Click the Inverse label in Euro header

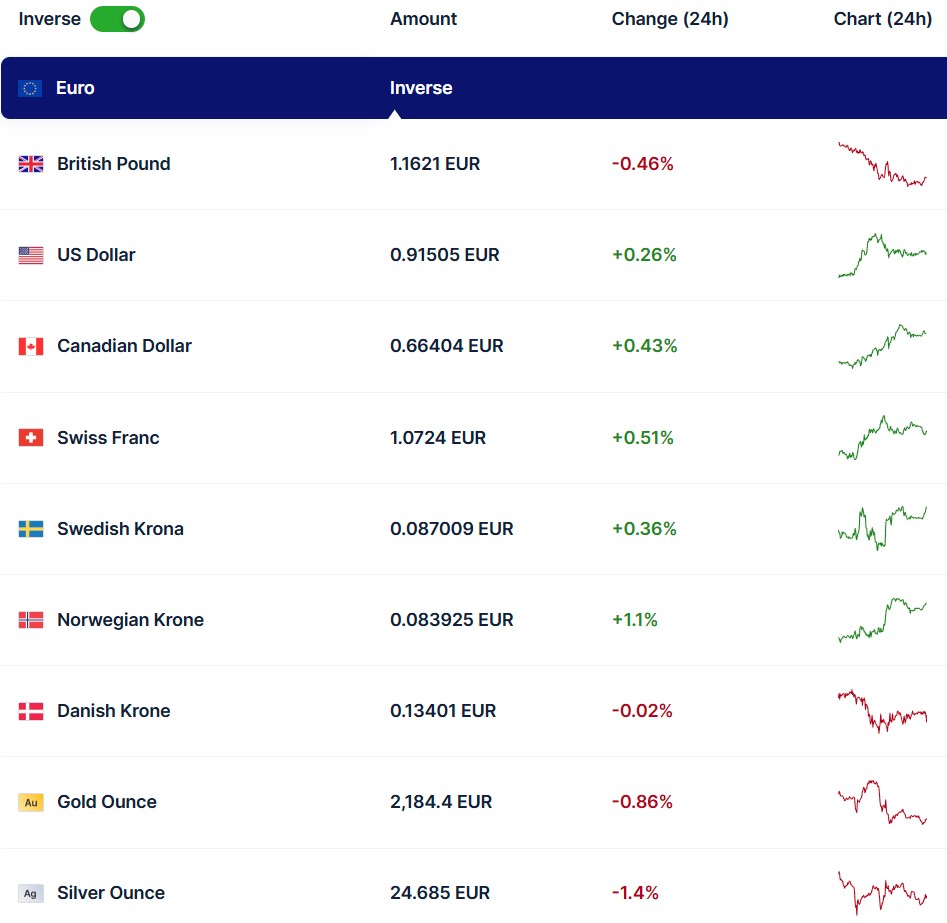421,88
